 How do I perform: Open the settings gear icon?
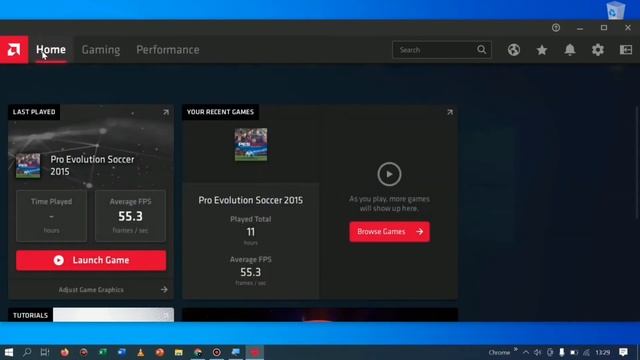click(598, 50)
